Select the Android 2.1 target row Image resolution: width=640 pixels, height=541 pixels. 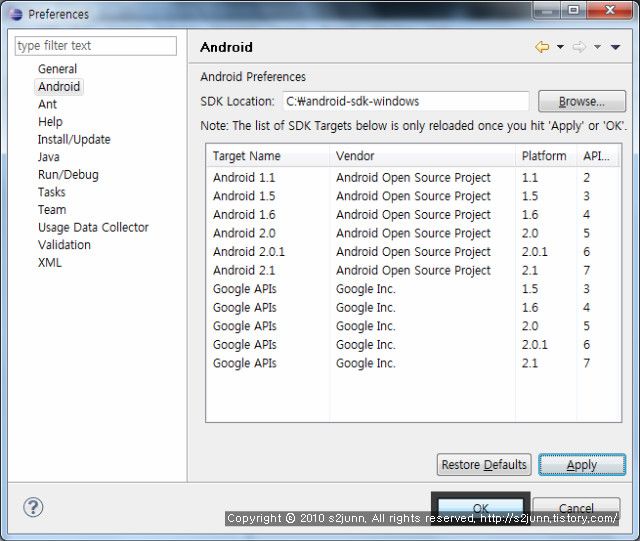(413, 270)
